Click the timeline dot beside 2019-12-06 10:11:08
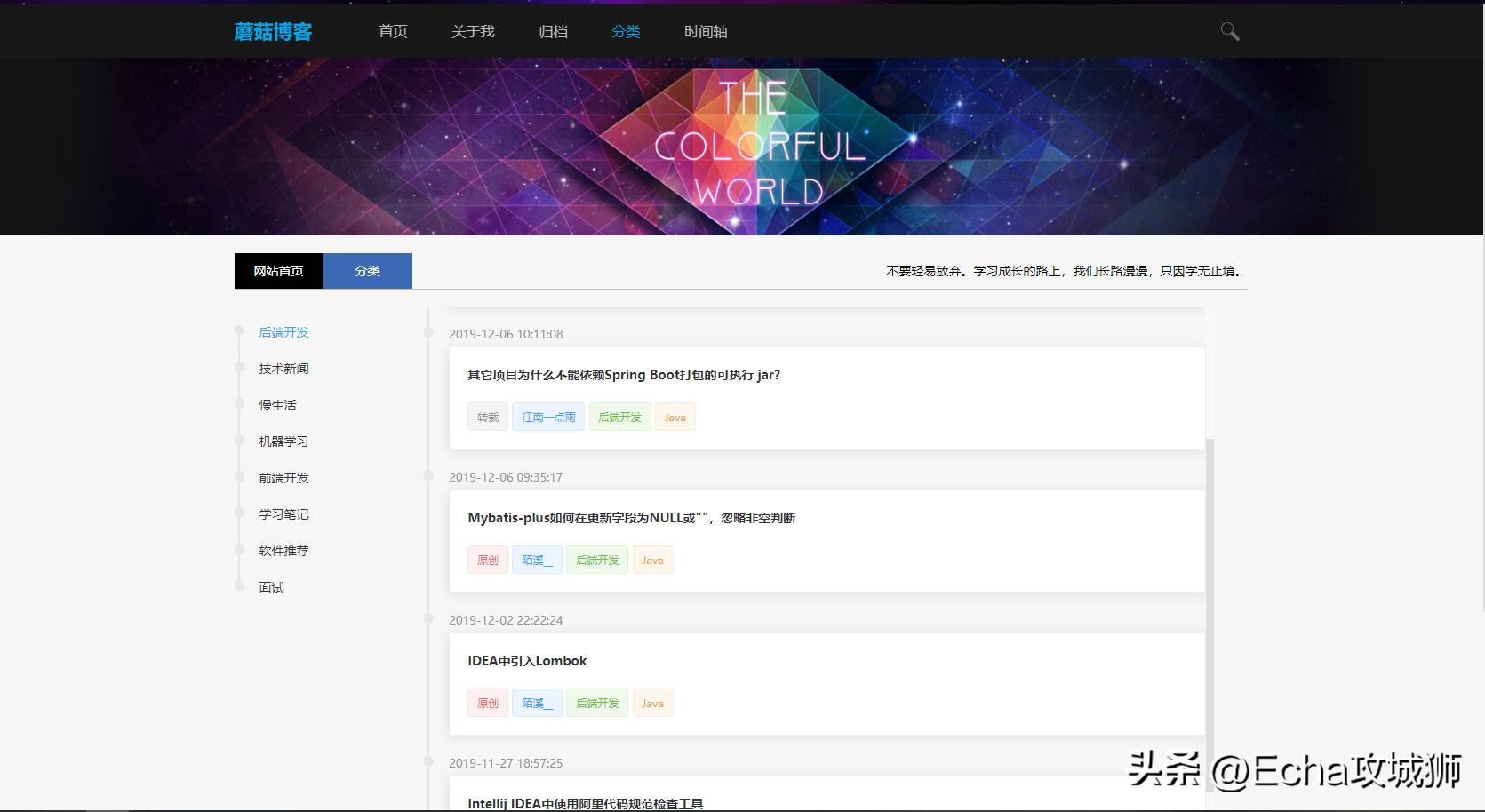The width and height of the screenshot is (1485, 812). (429, 333)
